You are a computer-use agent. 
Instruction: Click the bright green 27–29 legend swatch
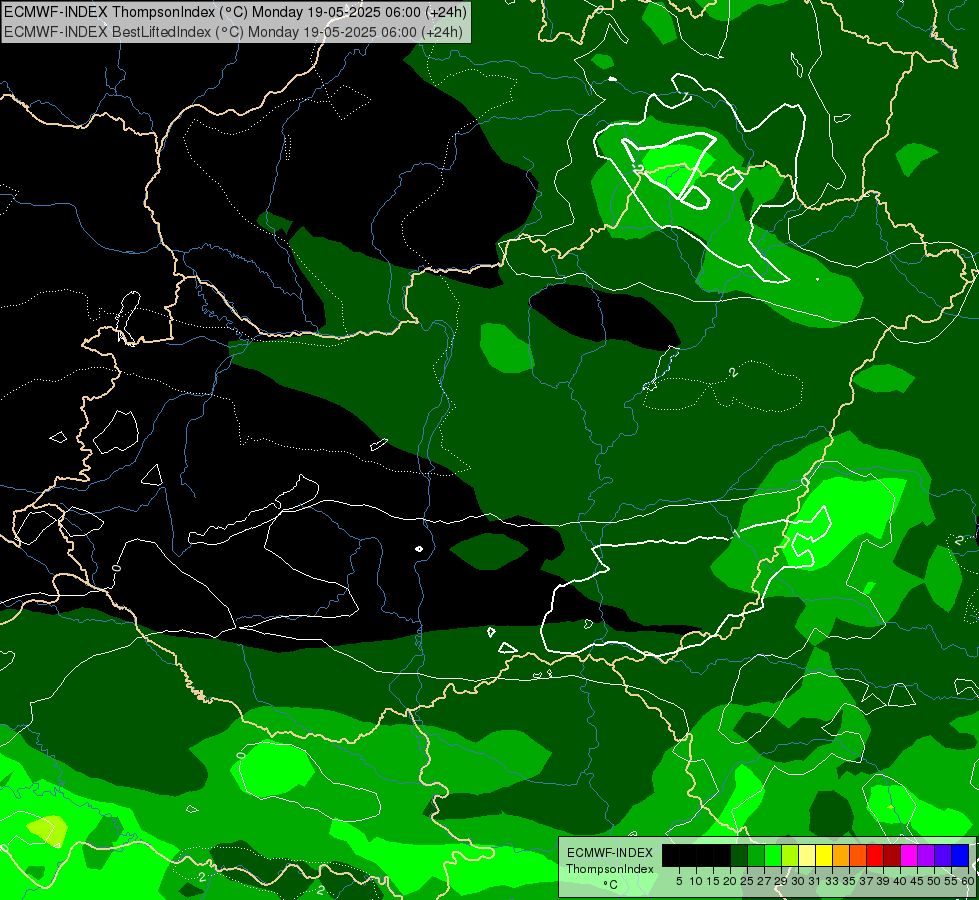click(773, 855)
